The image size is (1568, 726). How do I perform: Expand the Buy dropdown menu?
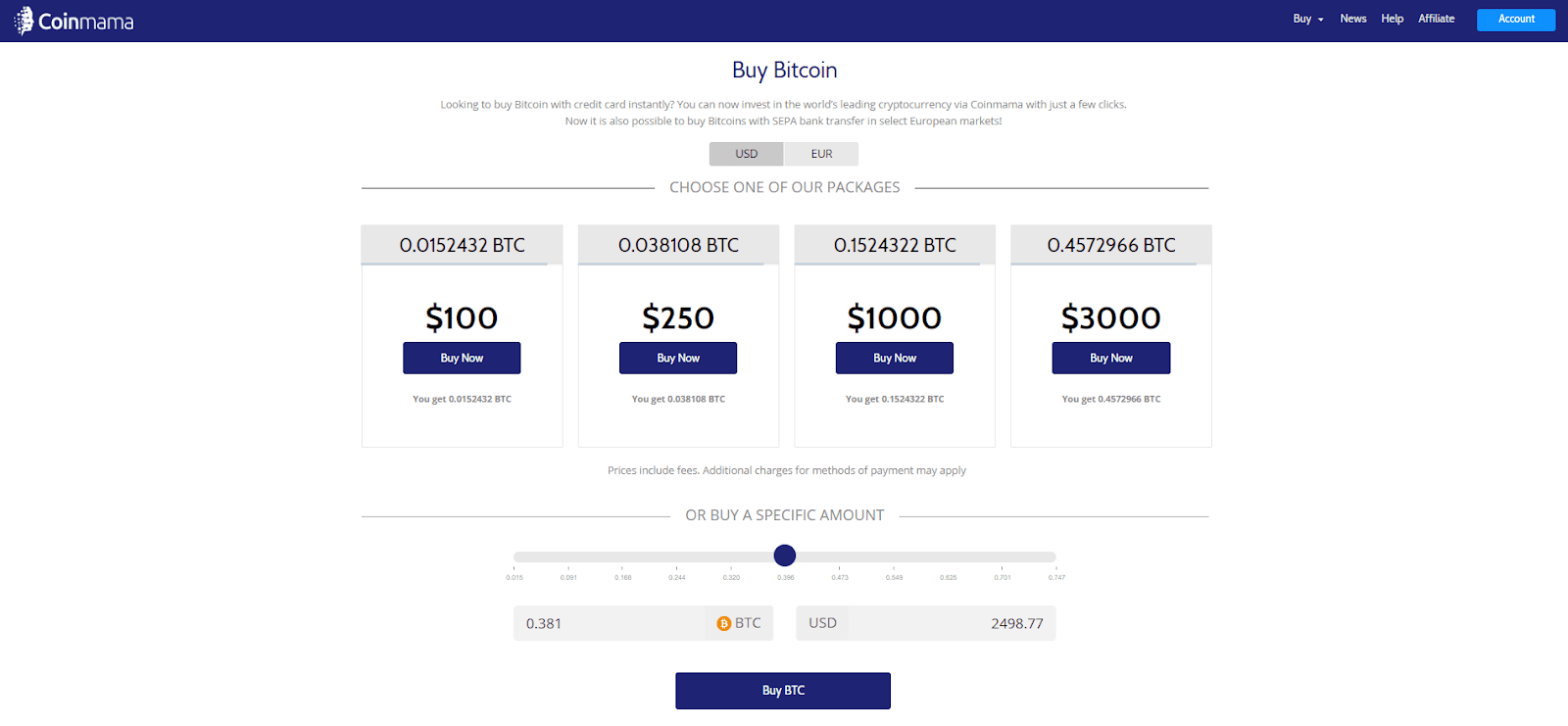[1308, 19]
